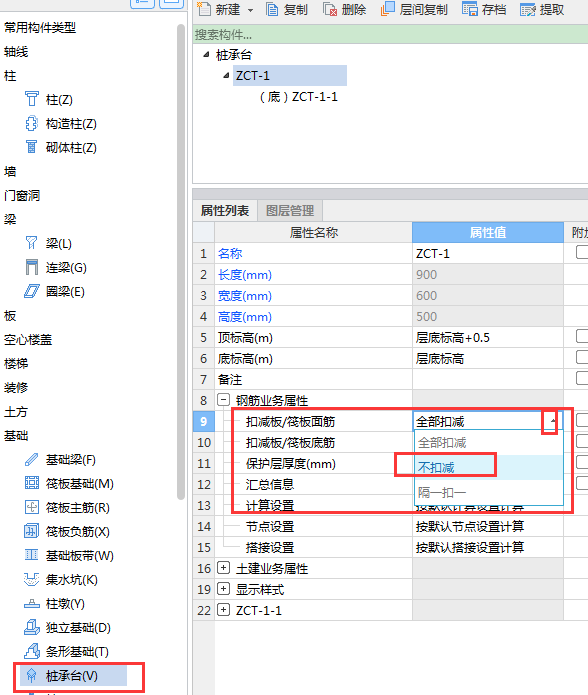Open the 板 category in component list

point(10,316)
